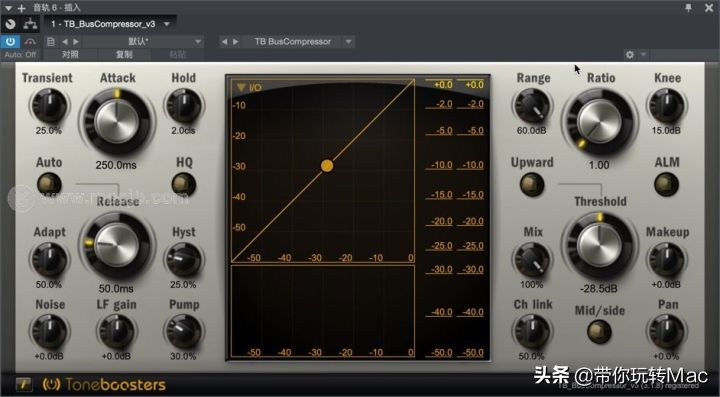Click the Transient value 25.0%
The image size is (720, 397).
(49, 131)
